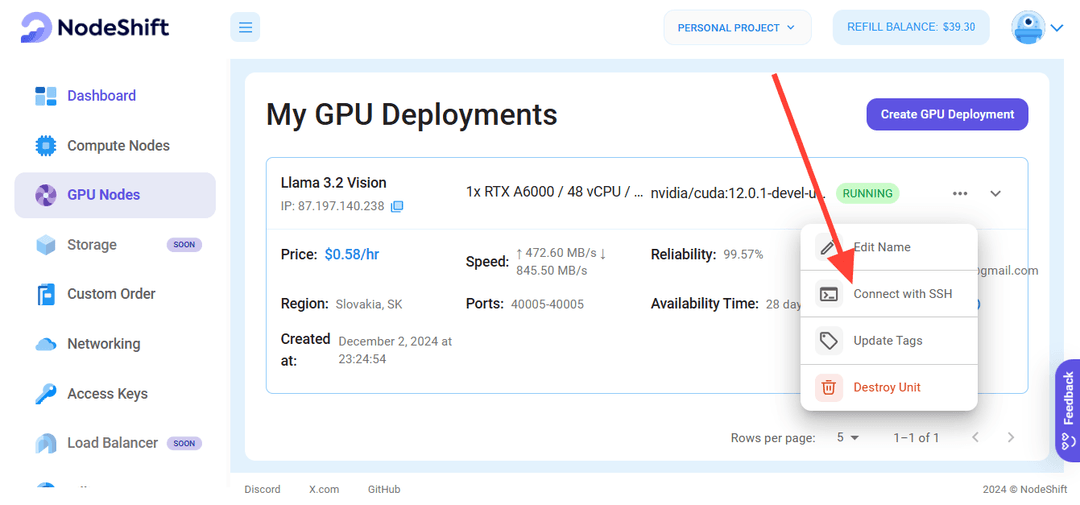
Task: Open the GitHub footer link
Action: point(384,489)
